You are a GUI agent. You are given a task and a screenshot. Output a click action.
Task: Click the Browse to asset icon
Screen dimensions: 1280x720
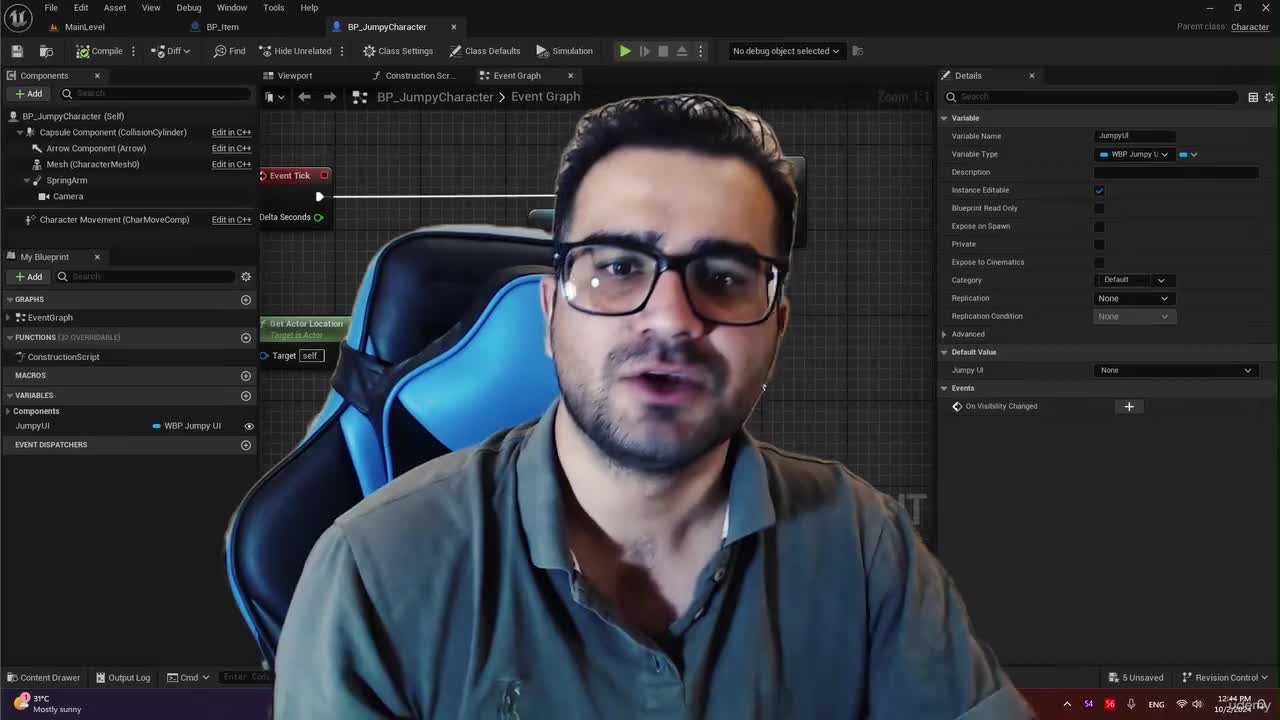pos(46,51)
